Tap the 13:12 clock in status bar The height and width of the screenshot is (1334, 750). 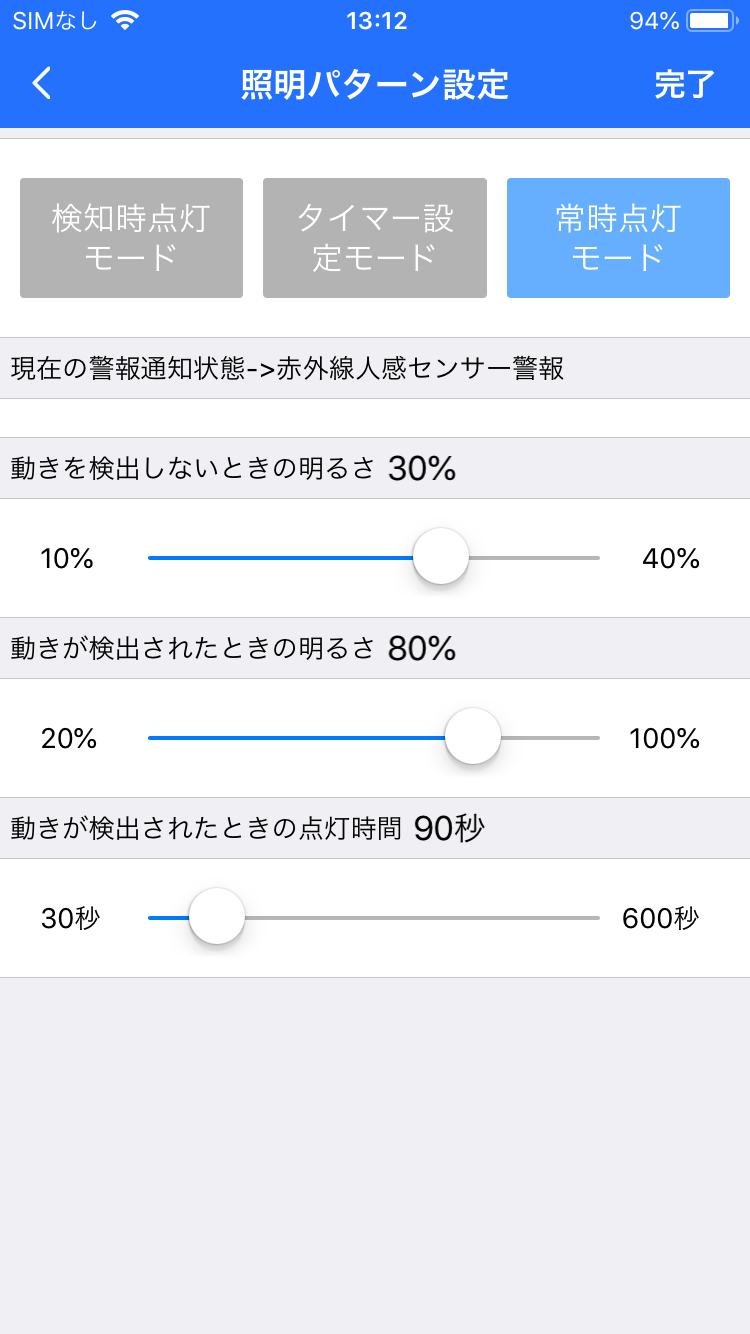point(376,21)
